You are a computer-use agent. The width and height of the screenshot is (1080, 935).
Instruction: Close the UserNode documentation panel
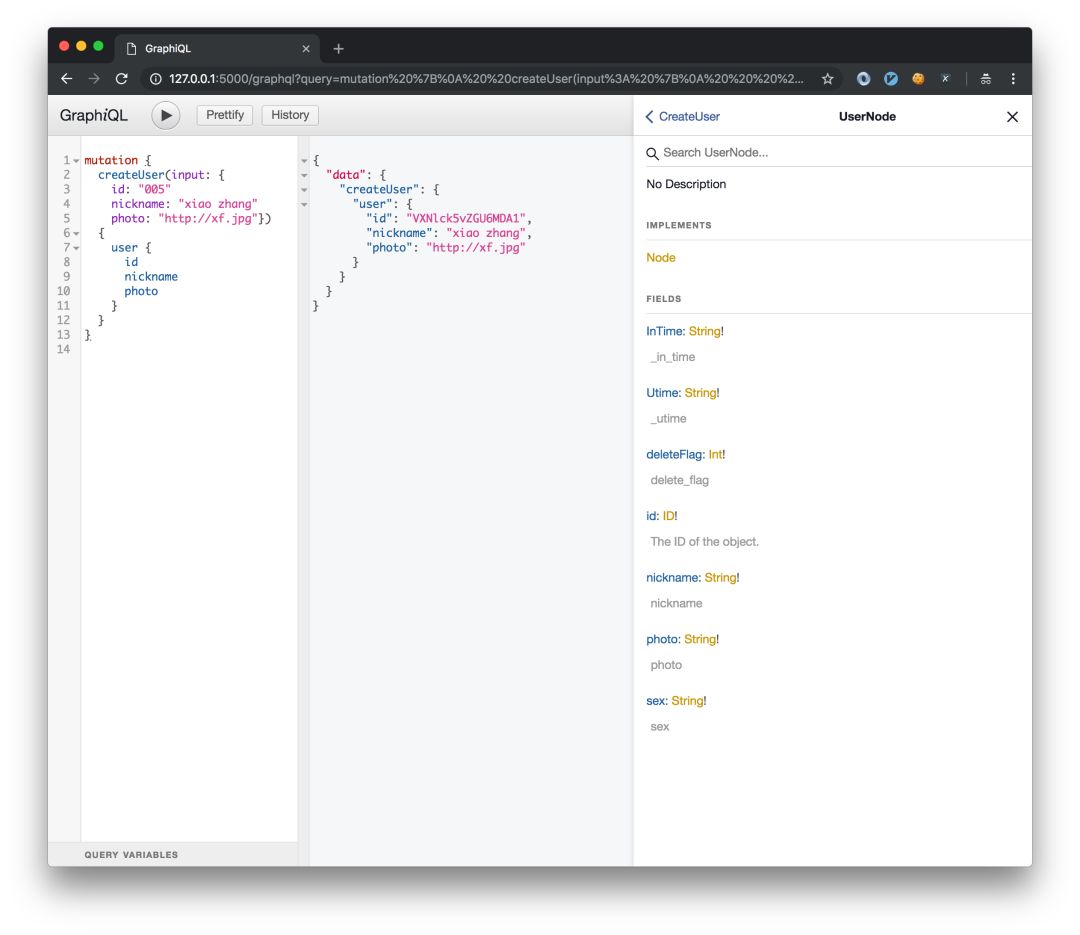[1012, 117]
